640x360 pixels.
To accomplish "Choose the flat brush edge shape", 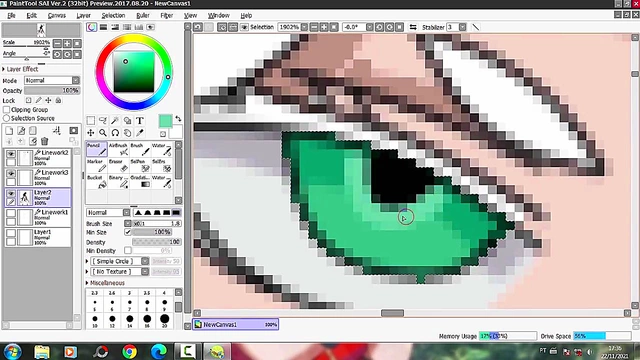I will click(x=176, y=213).
